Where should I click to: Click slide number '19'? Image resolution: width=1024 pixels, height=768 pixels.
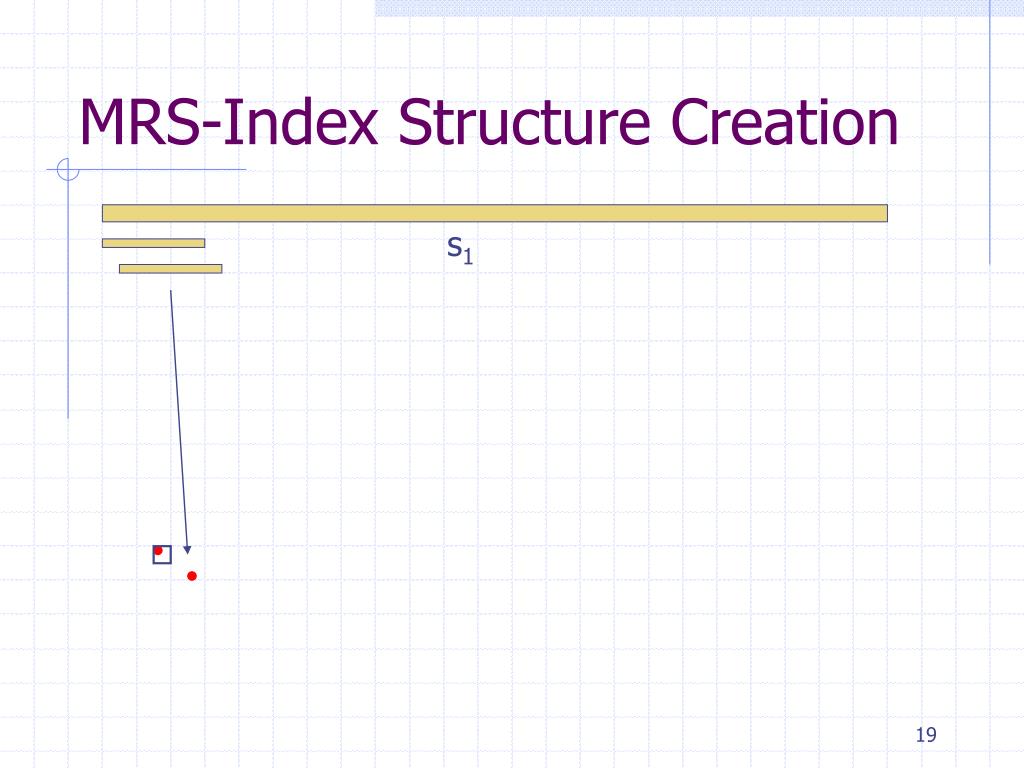[926, 735]
